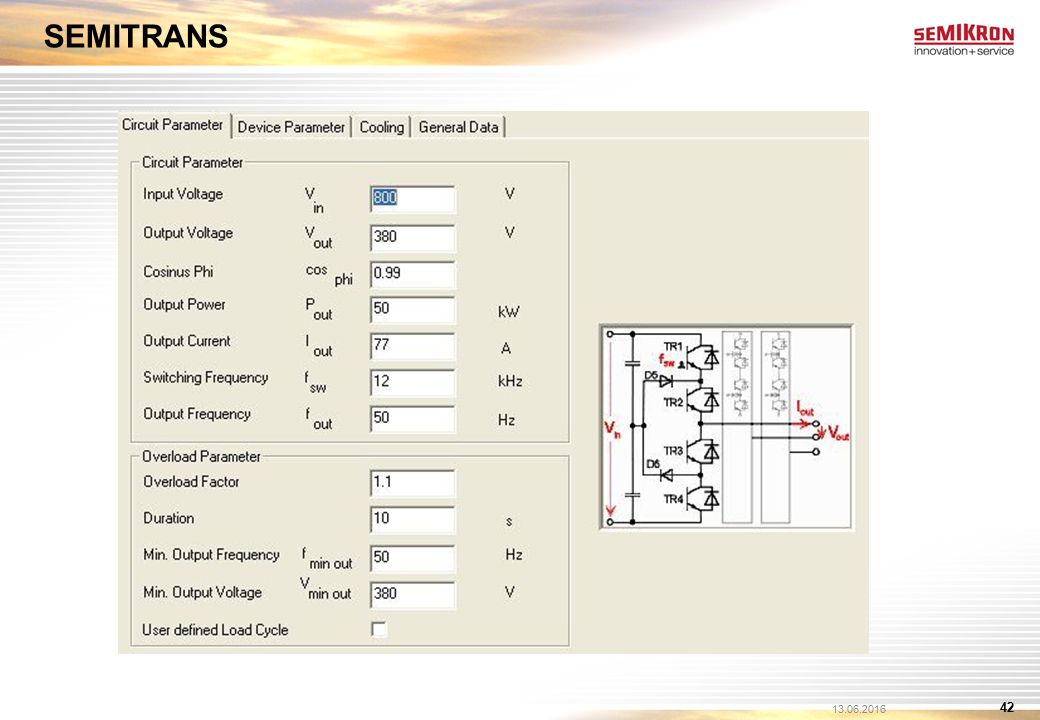The image size is (1040, 720).
Task: Click the Input Voltage field showing 800
Action: click(413, 199)
